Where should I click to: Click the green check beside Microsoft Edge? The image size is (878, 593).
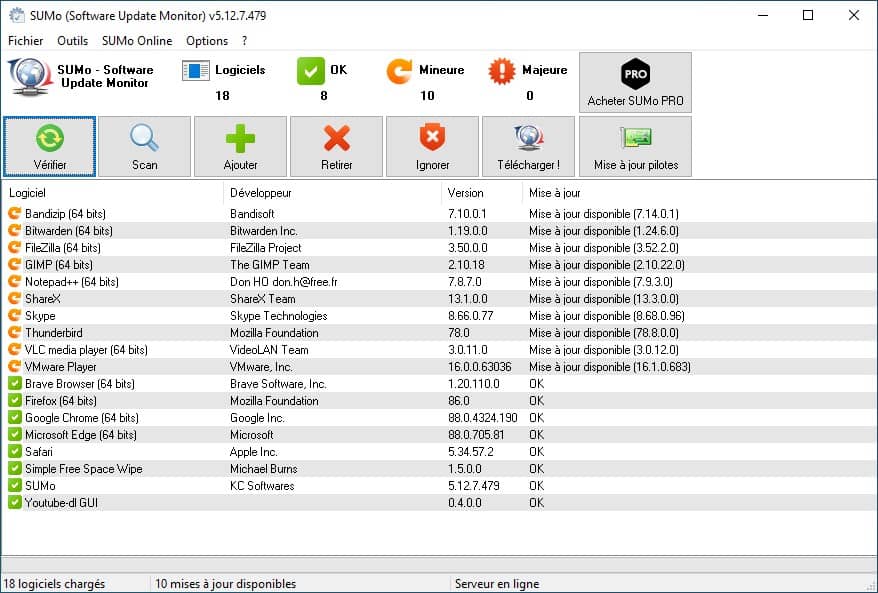tap(15, 435)
